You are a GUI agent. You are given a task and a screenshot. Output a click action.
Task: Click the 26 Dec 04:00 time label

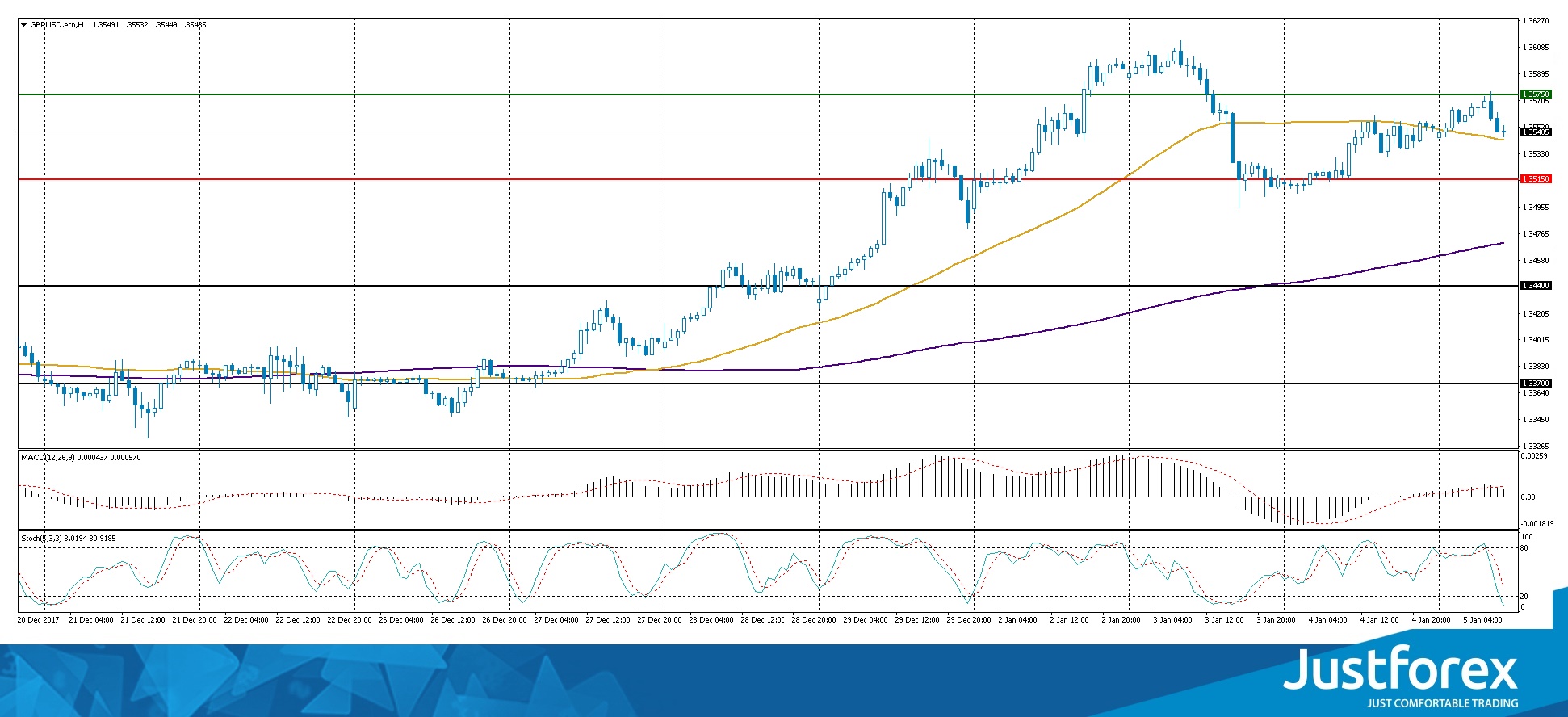(x=401, y=620)
